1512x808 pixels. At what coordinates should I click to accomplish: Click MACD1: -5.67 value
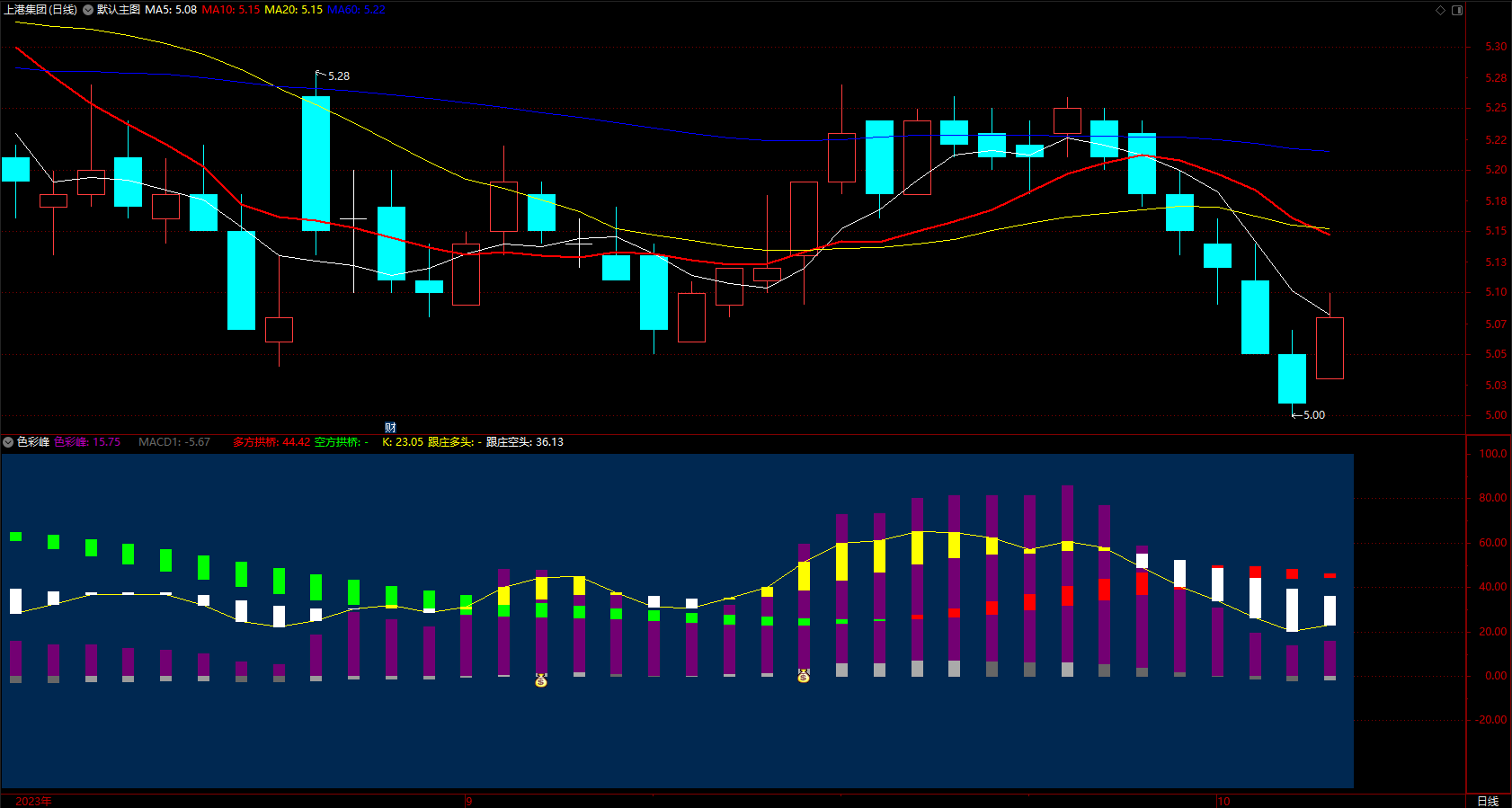click(x=174, y=442)
